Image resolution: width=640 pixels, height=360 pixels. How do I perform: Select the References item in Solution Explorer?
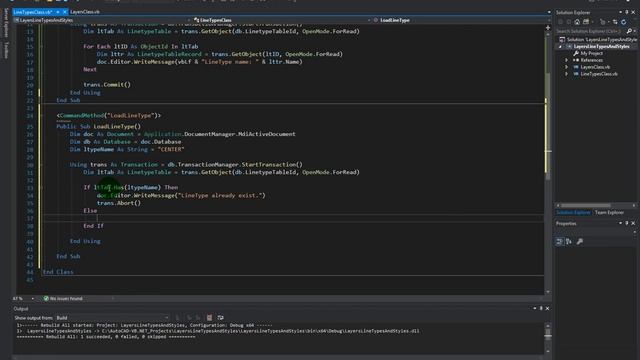pyautogui.click(x=591, y=60)
